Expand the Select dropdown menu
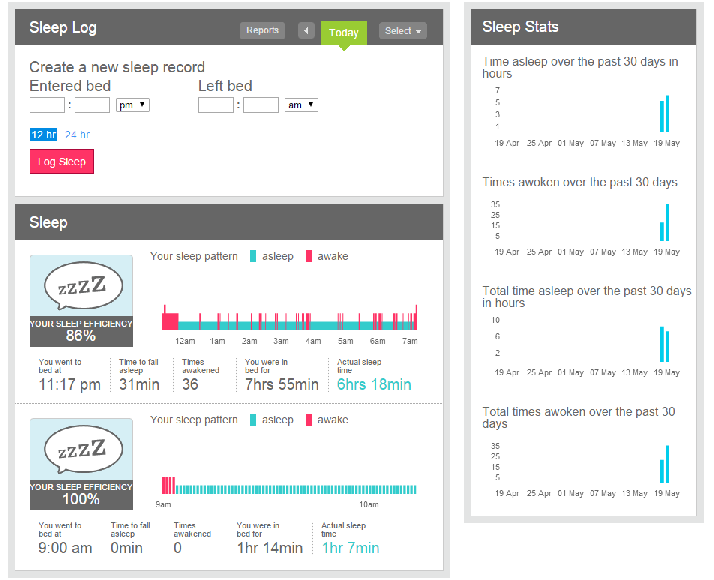Screen dimensions: 714x580 tap(403, 31)
